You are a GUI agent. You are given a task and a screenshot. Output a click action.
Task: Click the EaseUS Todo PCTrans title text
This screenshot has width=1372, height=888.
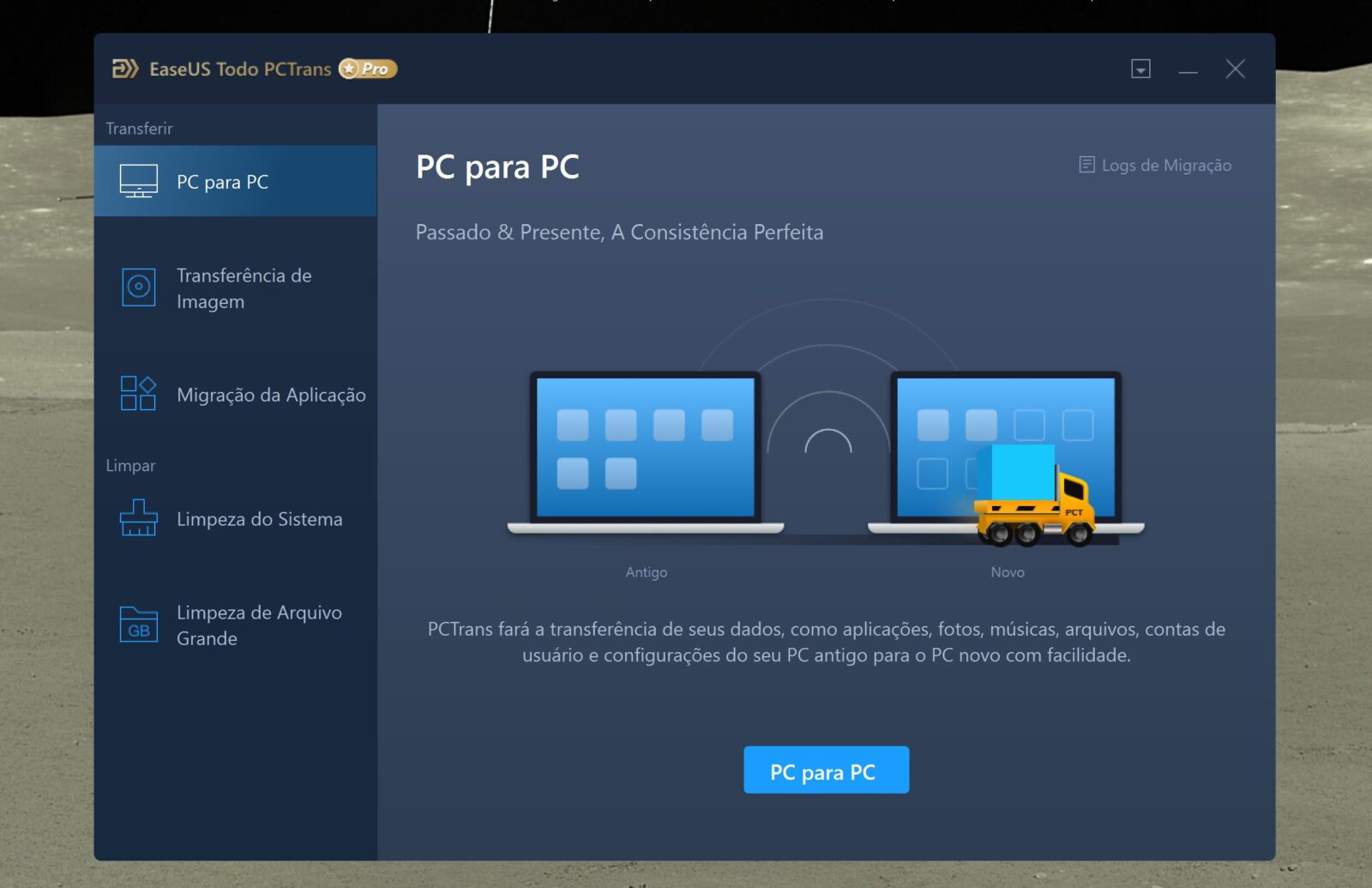tap(240, 69)
